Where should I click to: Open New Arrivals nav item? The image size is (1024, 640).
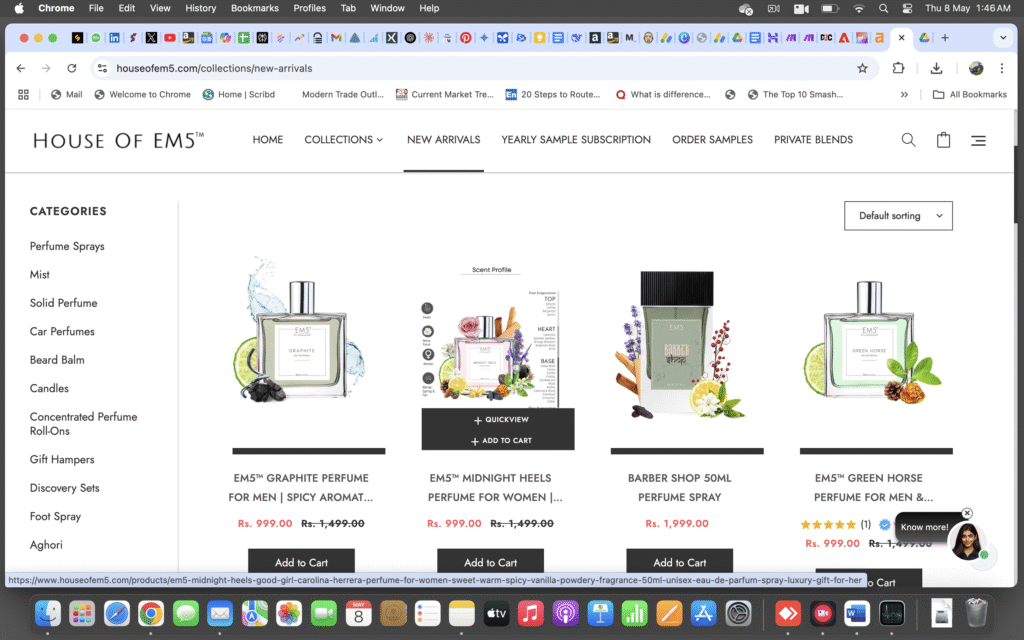click(443, 140)
